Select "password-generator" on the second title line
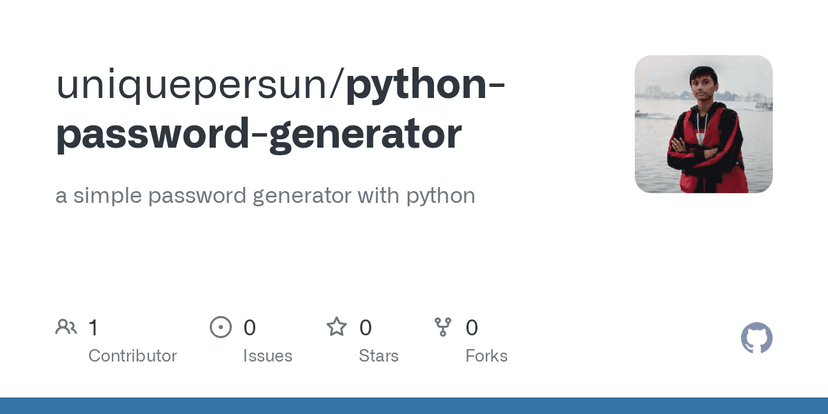Screen dimensions: 828x414 (x=259, y=134)
